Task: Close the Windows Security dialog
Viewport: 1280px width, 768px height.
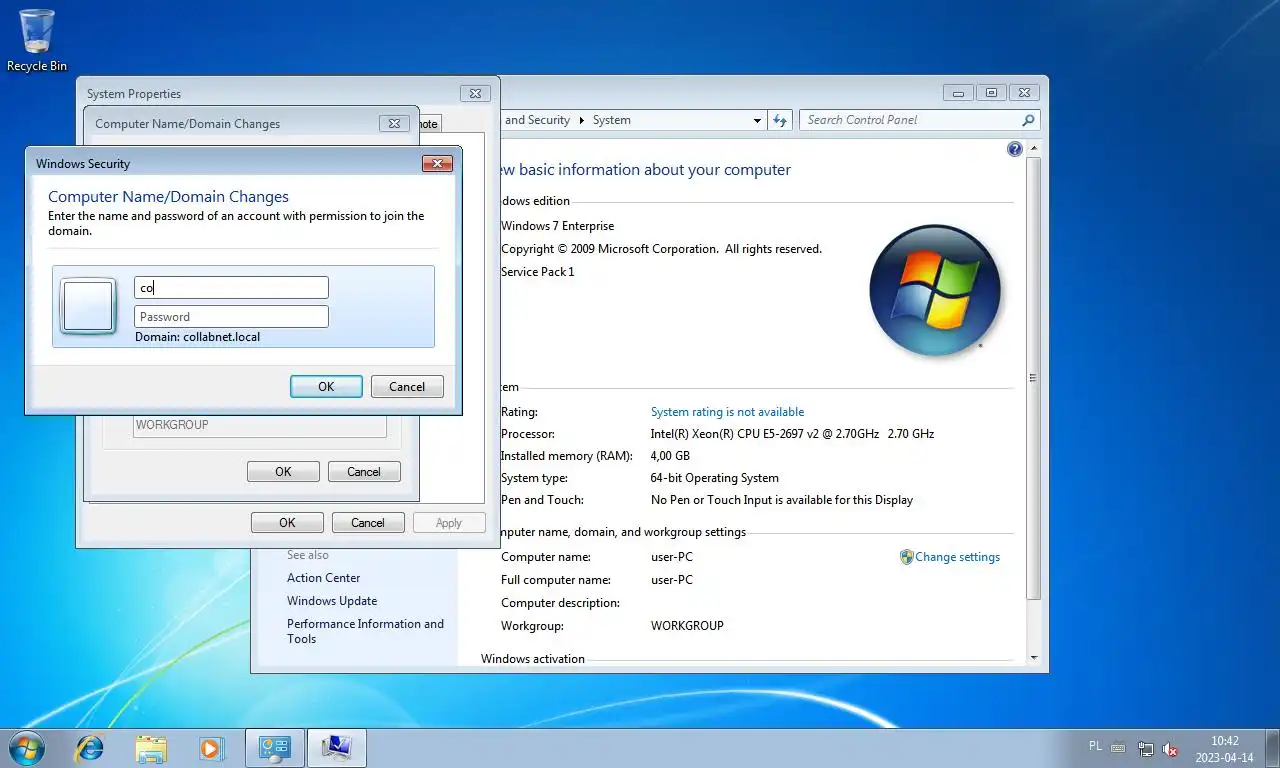Action: point(437,164)
